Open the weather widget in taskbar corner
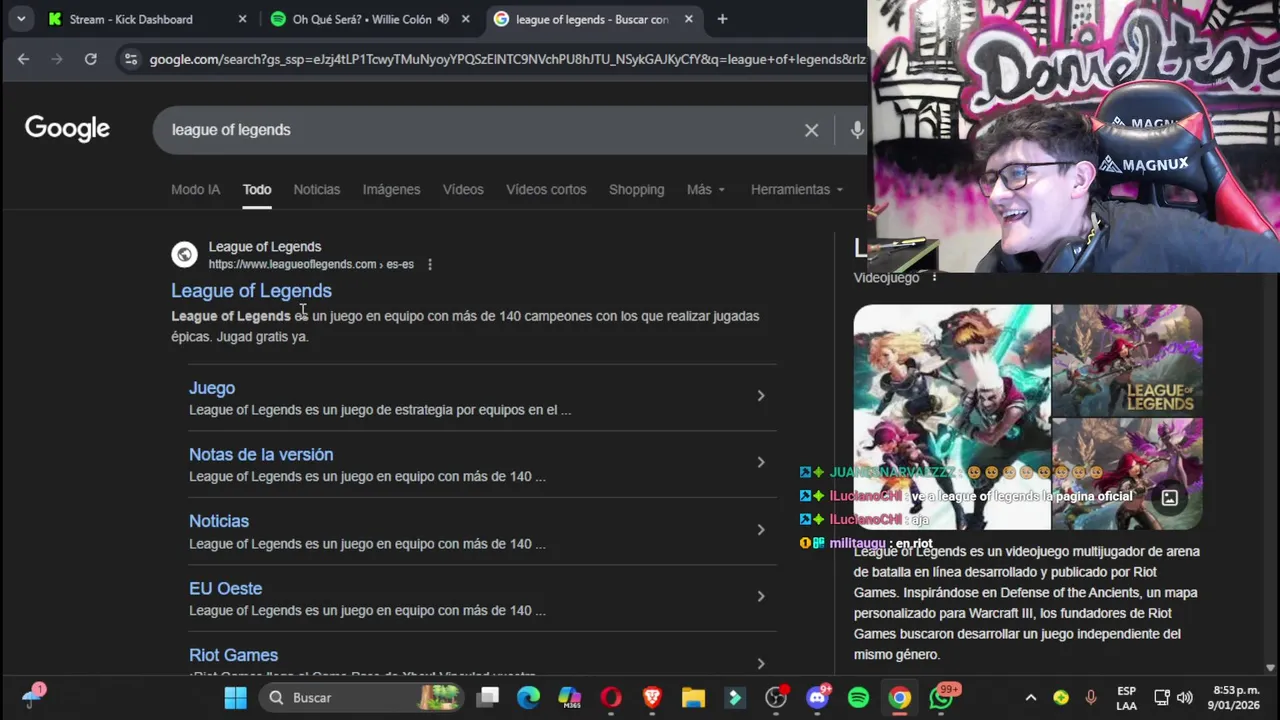This screenshot has width=1280, height=720. coord(33,696)
